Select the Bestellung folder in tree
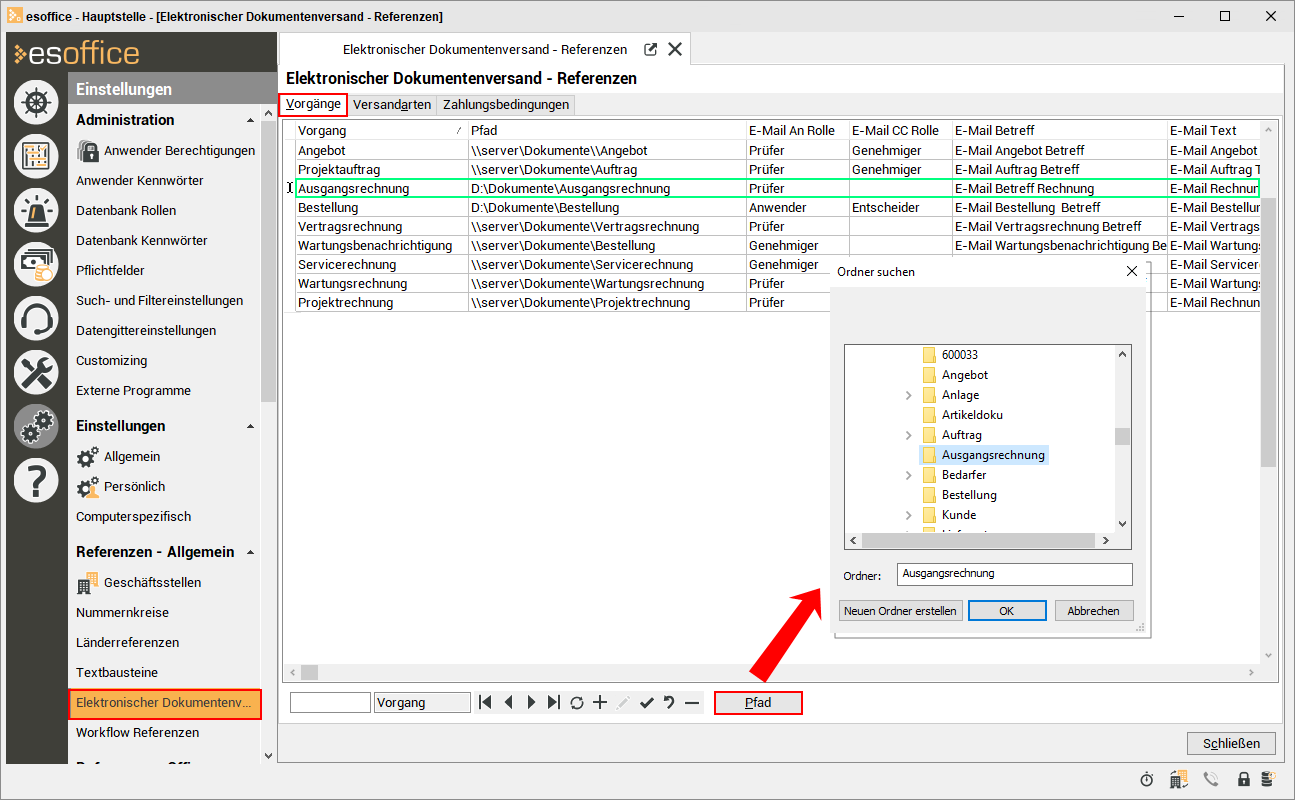The height and width of the screenshot is (811, 1295). click(968, 495)
